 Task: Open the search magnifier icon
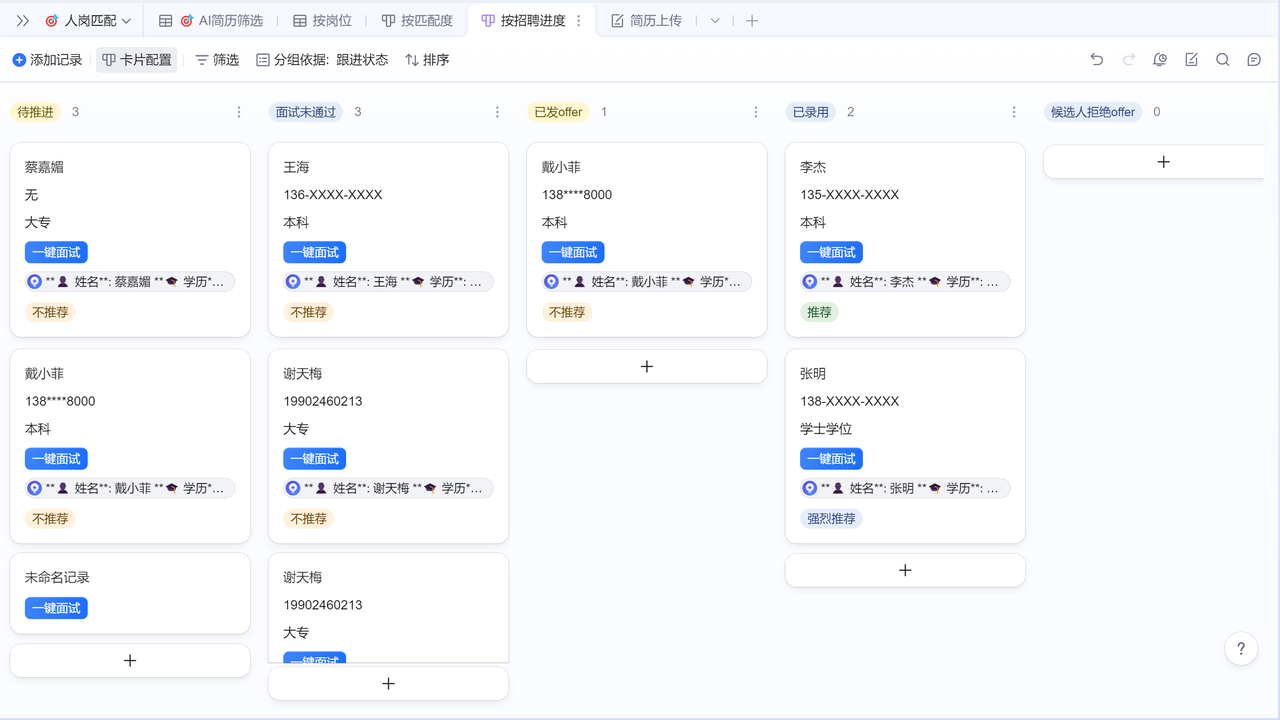pos(1222,60)
